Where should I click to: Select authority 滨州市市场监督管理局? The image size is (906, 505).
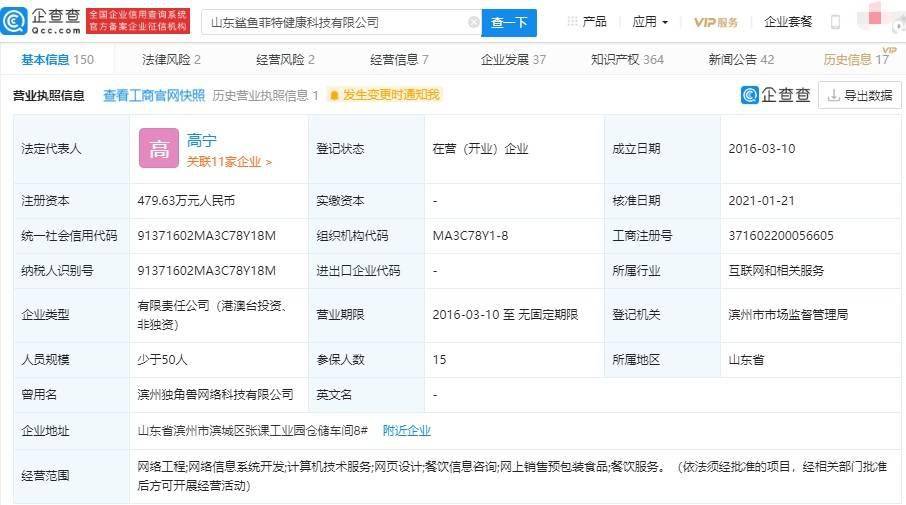pos(788,314)
